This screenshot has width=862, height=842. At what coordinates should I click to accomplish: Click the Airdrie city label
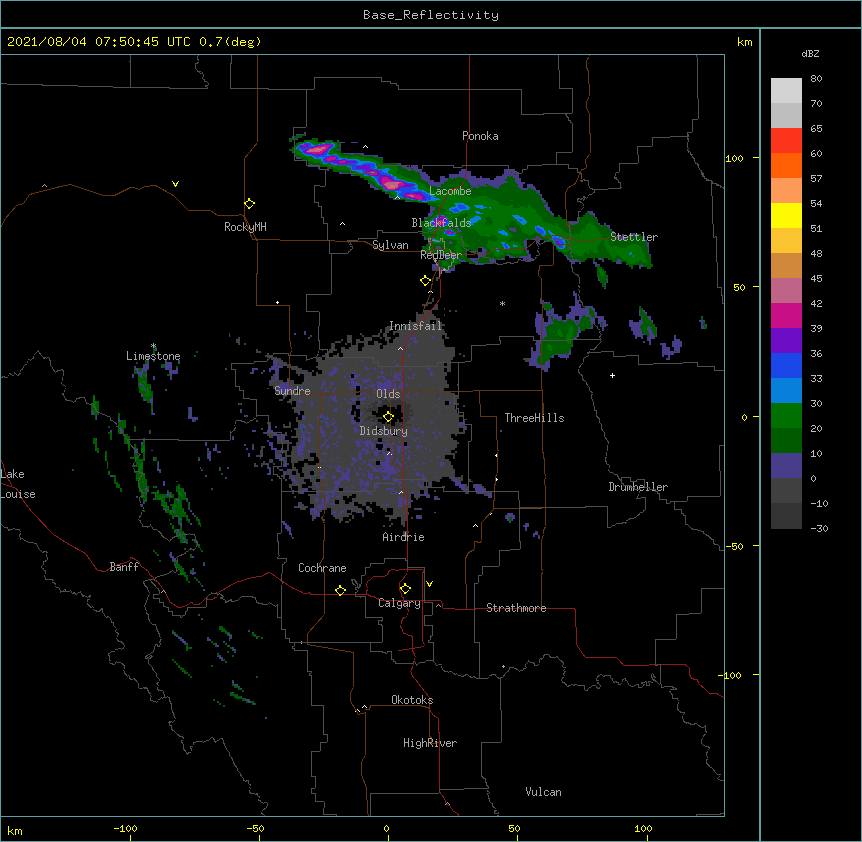point(404,537)
